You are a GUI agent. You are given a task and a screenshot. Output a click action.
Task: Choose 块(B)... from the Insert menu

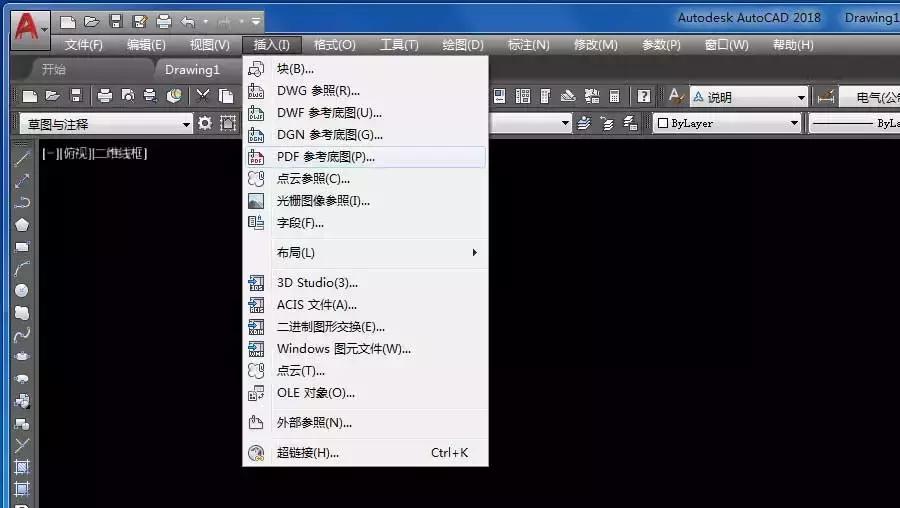366,69
